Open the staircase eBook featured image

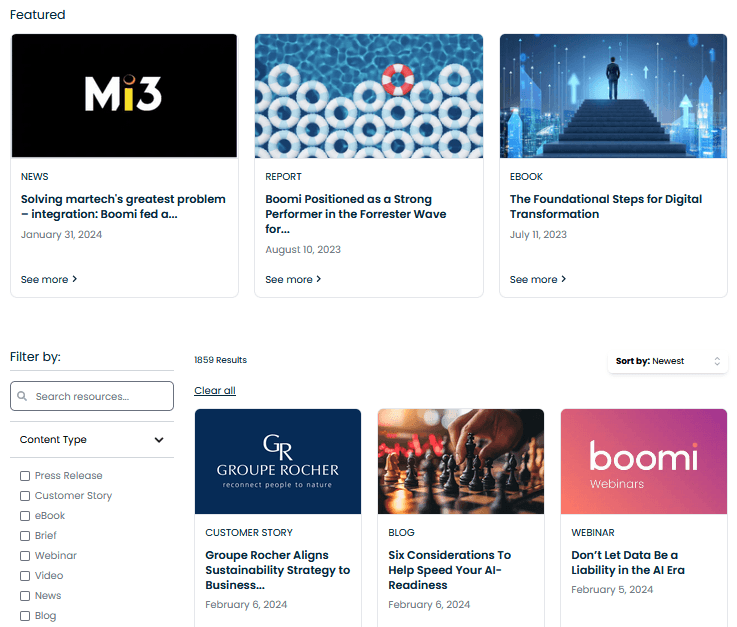[613, 96]
